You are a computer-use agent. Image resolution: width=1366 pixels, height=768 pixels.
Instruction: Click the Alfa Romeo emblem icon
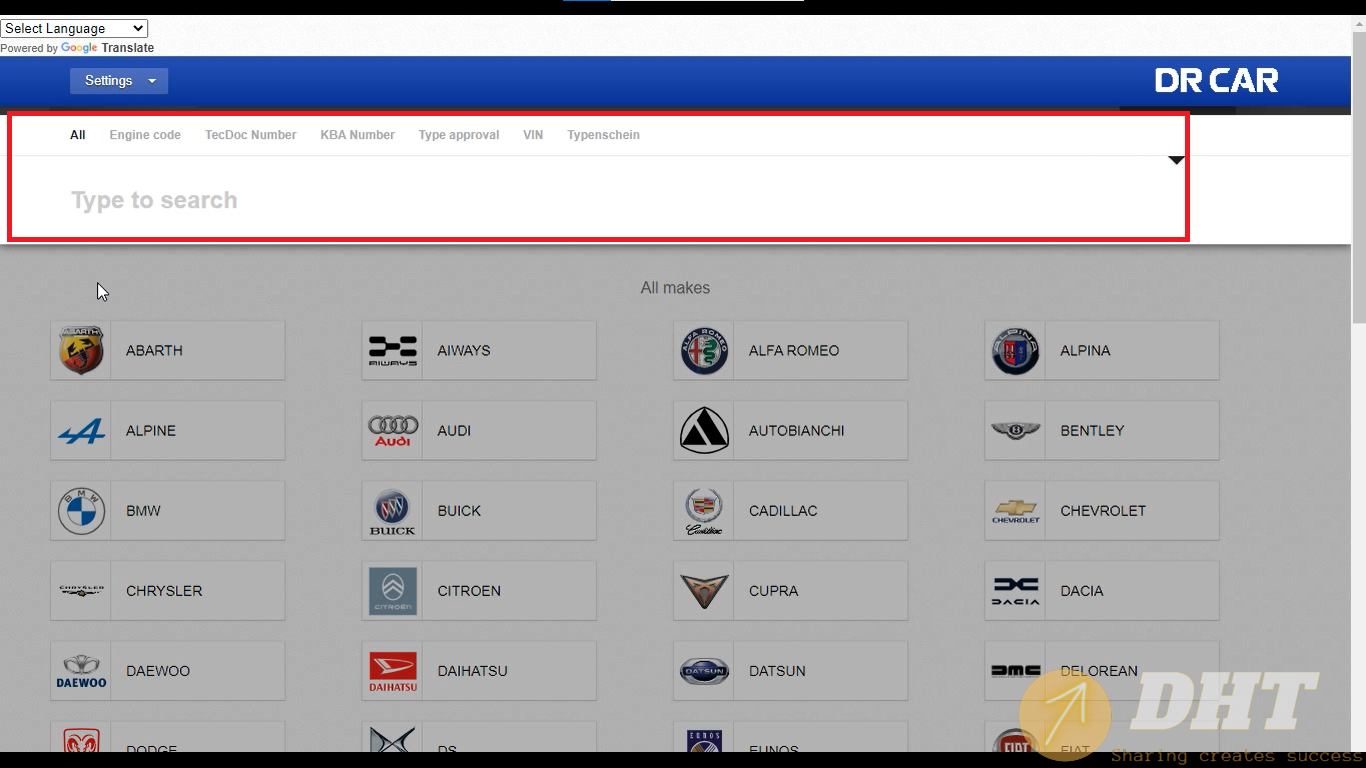coord(704,350)
